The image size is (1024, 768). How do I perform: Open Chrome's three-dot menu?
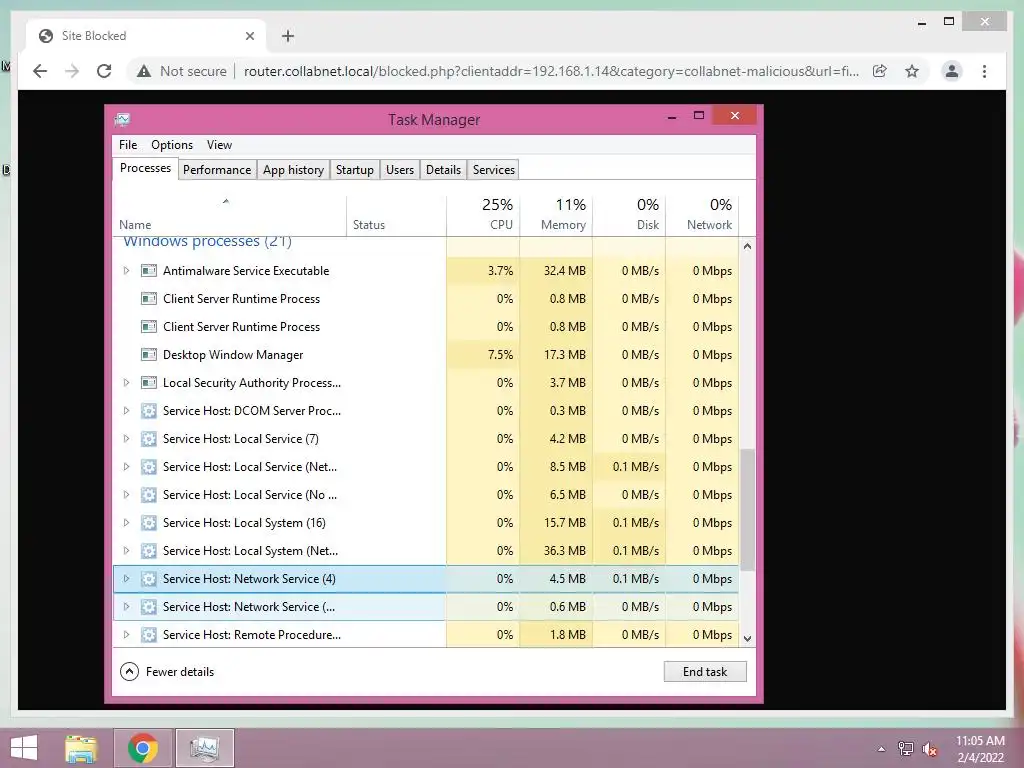pyautogui.click(x=984, y=71)
